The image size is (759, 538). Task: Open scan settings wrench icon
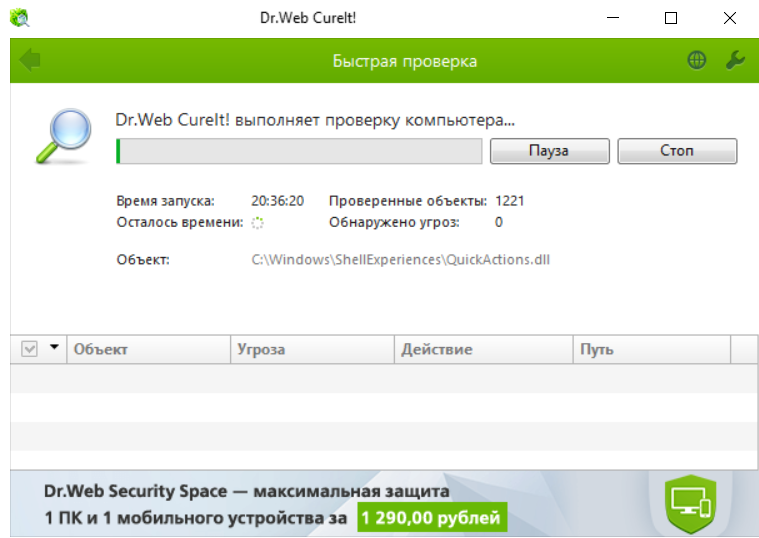coord(735,61)
